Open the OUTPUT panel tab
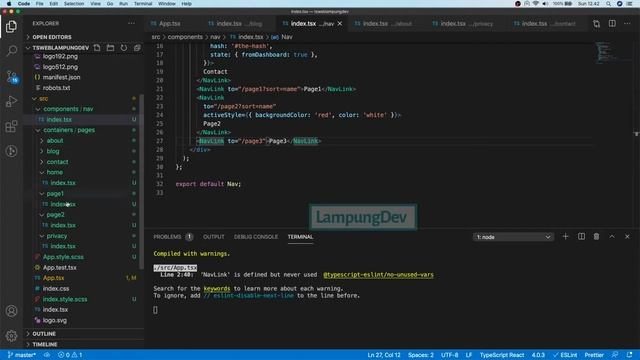 [213, 237]
